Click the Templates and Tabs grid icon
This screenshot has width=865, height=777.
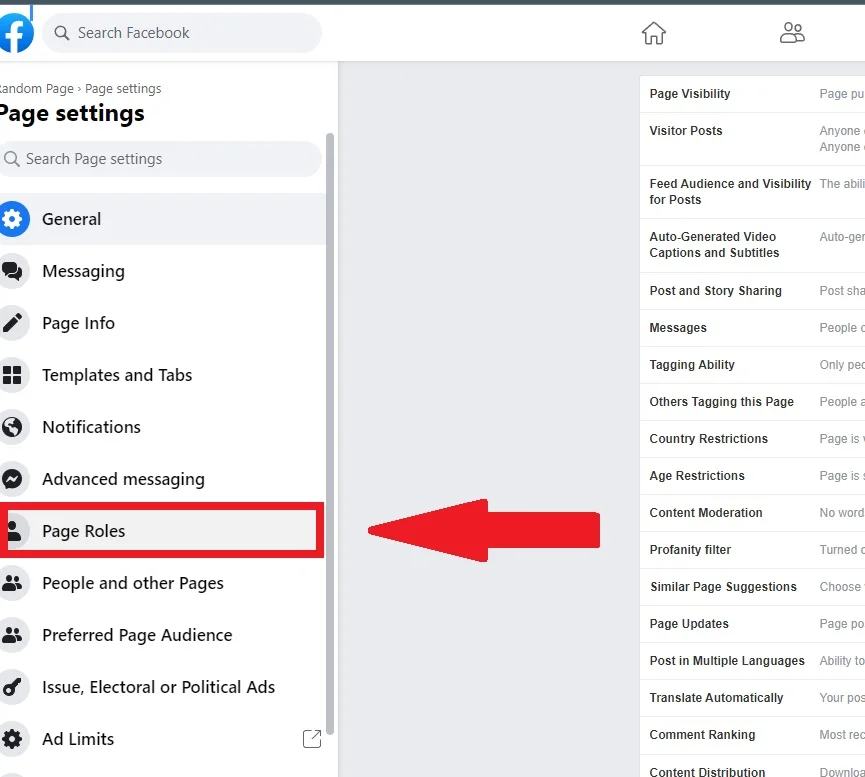pyautogui.click(x=13, y=375)
